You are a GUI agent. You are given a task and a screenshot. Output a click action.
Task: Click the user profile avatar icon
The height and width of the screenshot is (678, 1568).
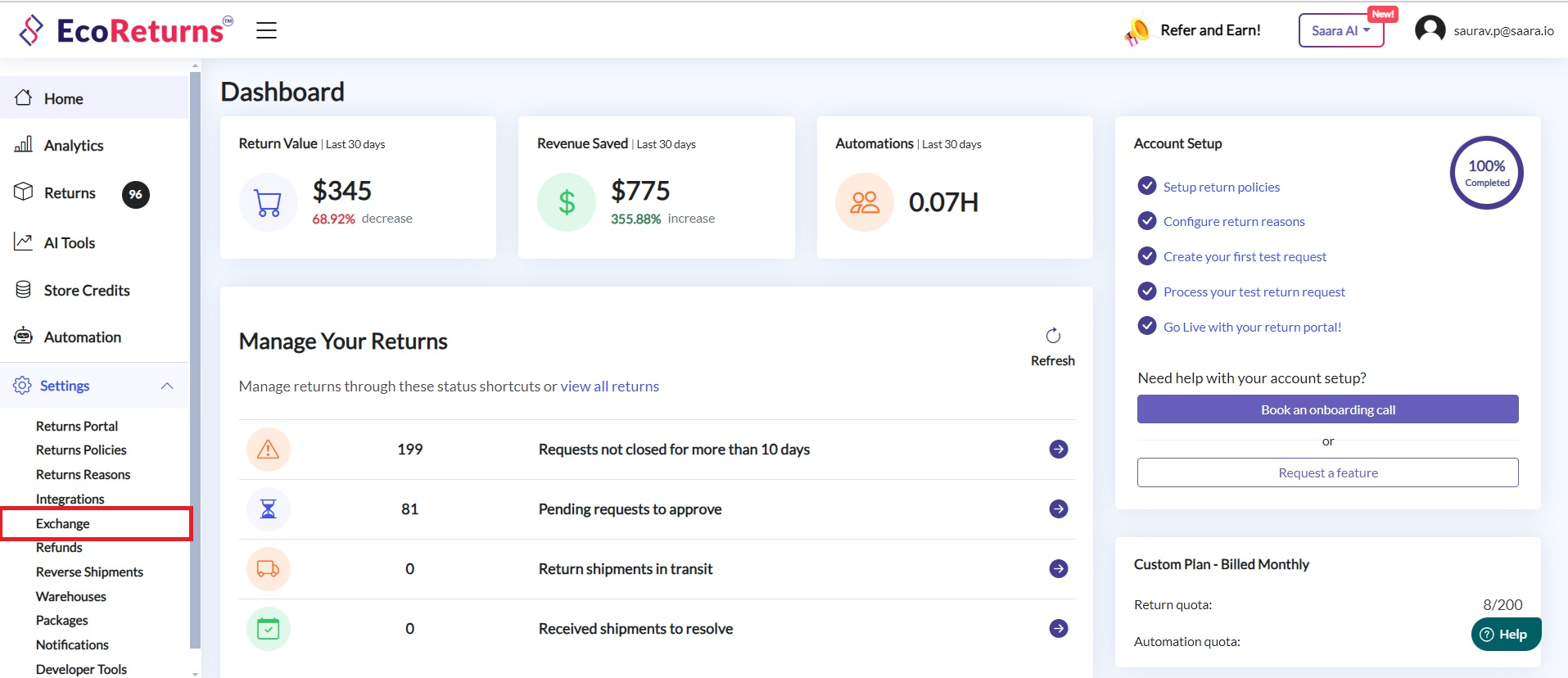[1430, 30]
